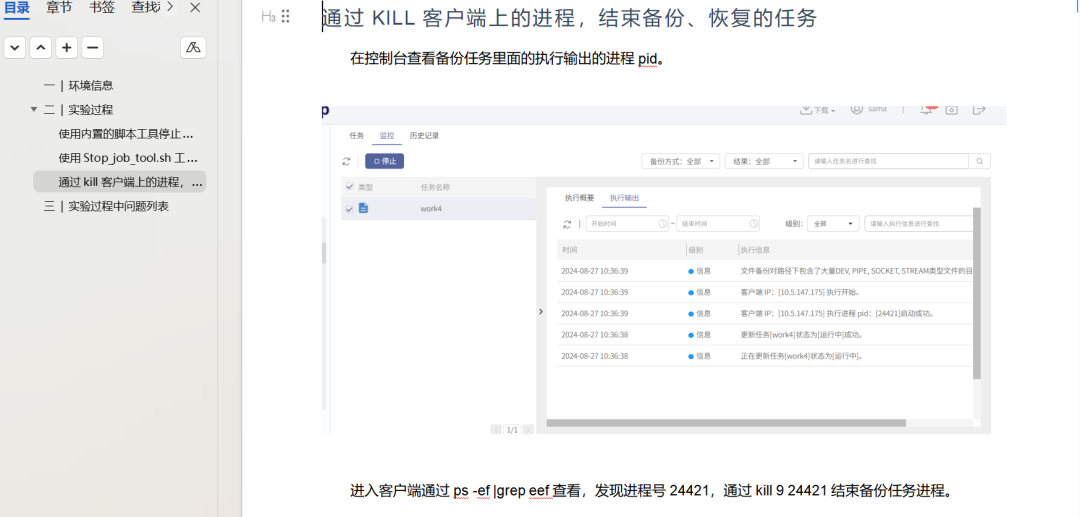Open the notification bell with red badge

point(928,110)
